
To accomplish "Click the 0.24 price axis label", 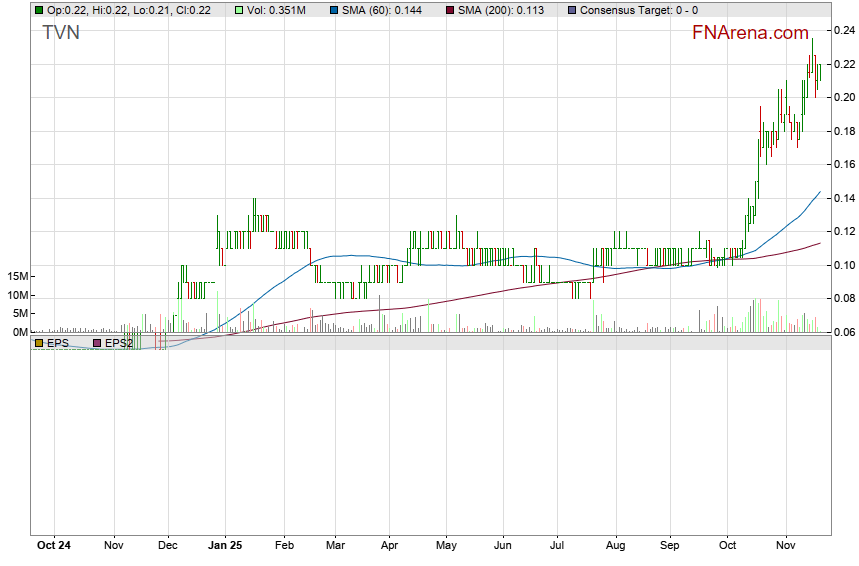I will pos(843,30).
